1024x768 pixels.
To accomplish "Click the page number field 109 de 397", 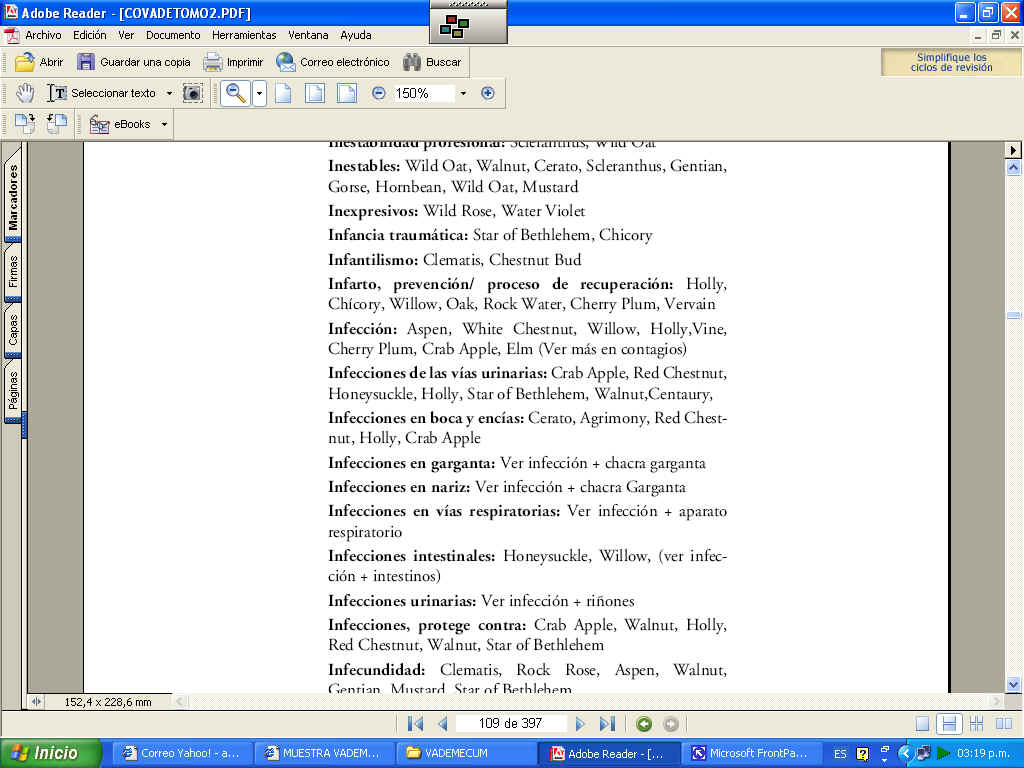I will (x=511, y=724).
